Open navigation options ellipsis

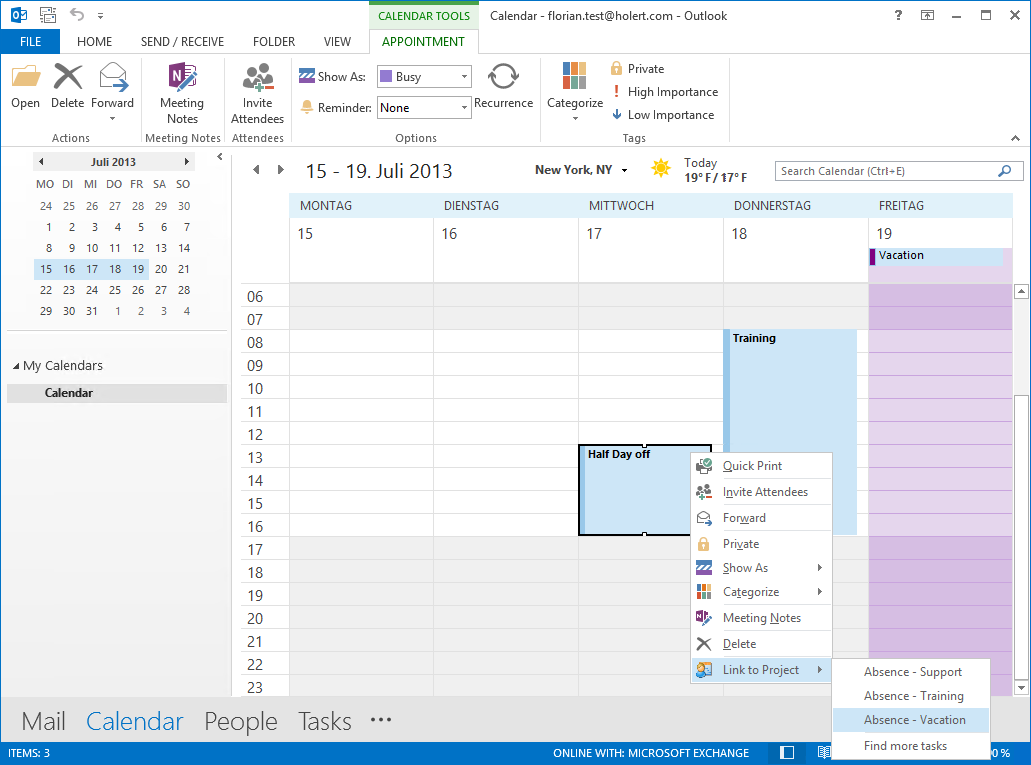point(381,720)
